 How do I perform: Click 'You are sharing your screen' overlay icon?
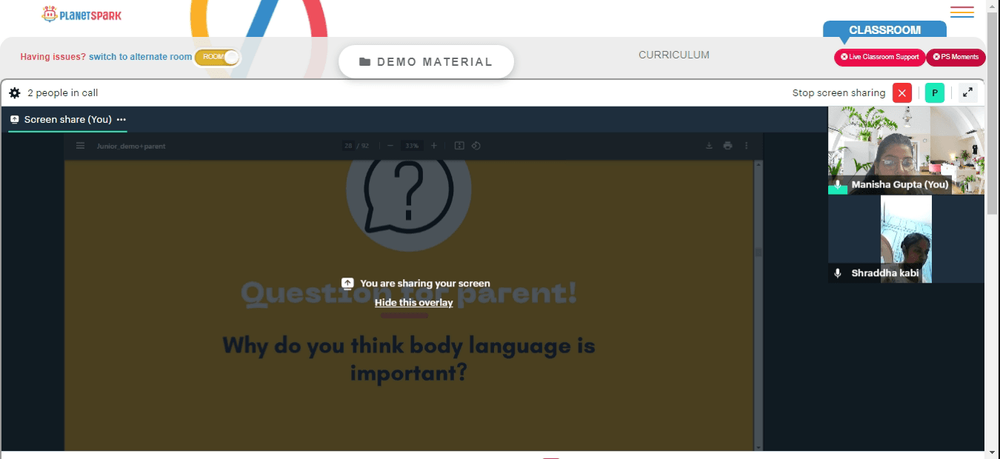348,283
